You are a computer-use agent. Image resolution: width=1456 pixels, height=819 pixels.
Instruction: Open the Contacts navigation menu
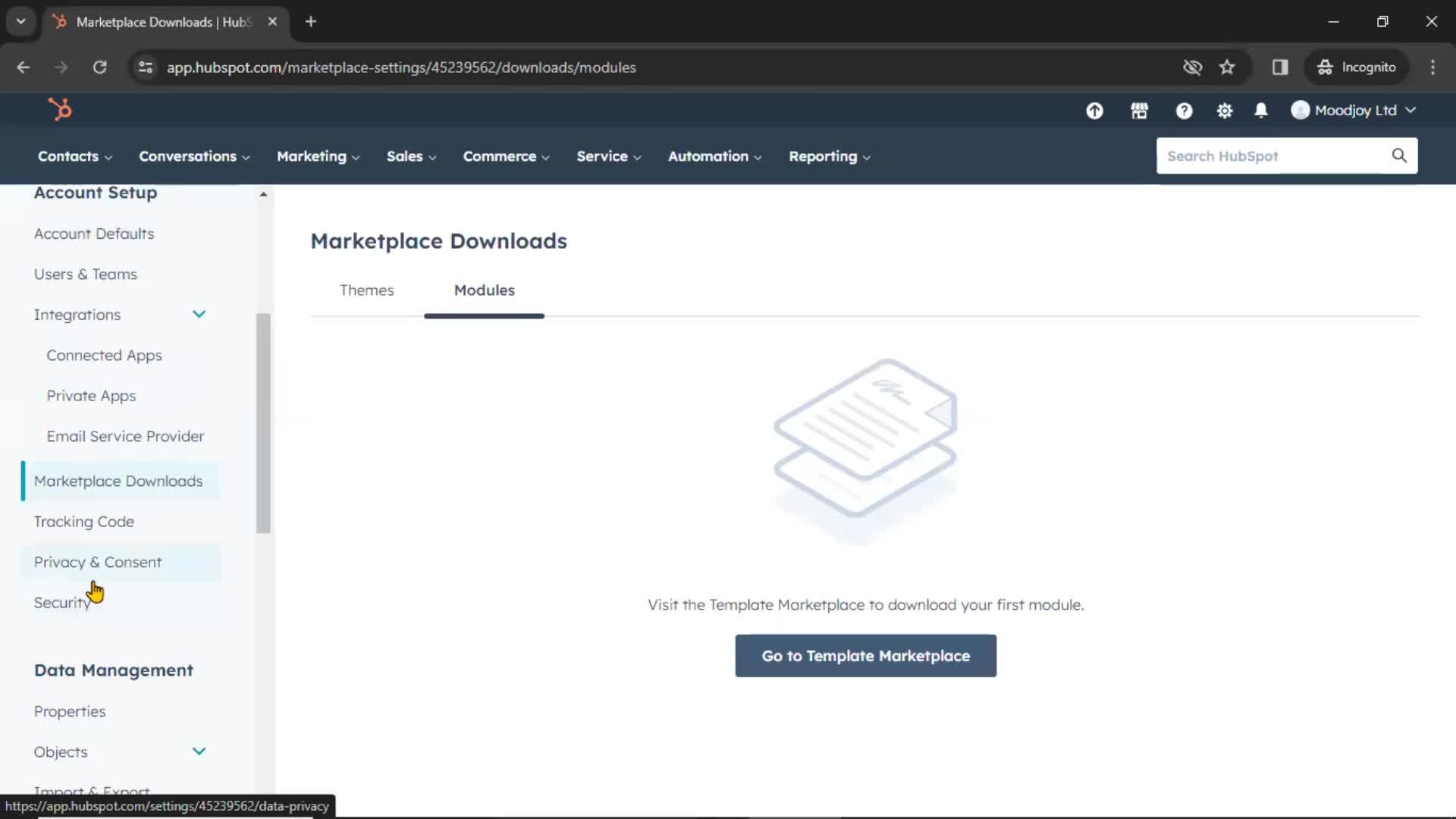click(73, 156)
